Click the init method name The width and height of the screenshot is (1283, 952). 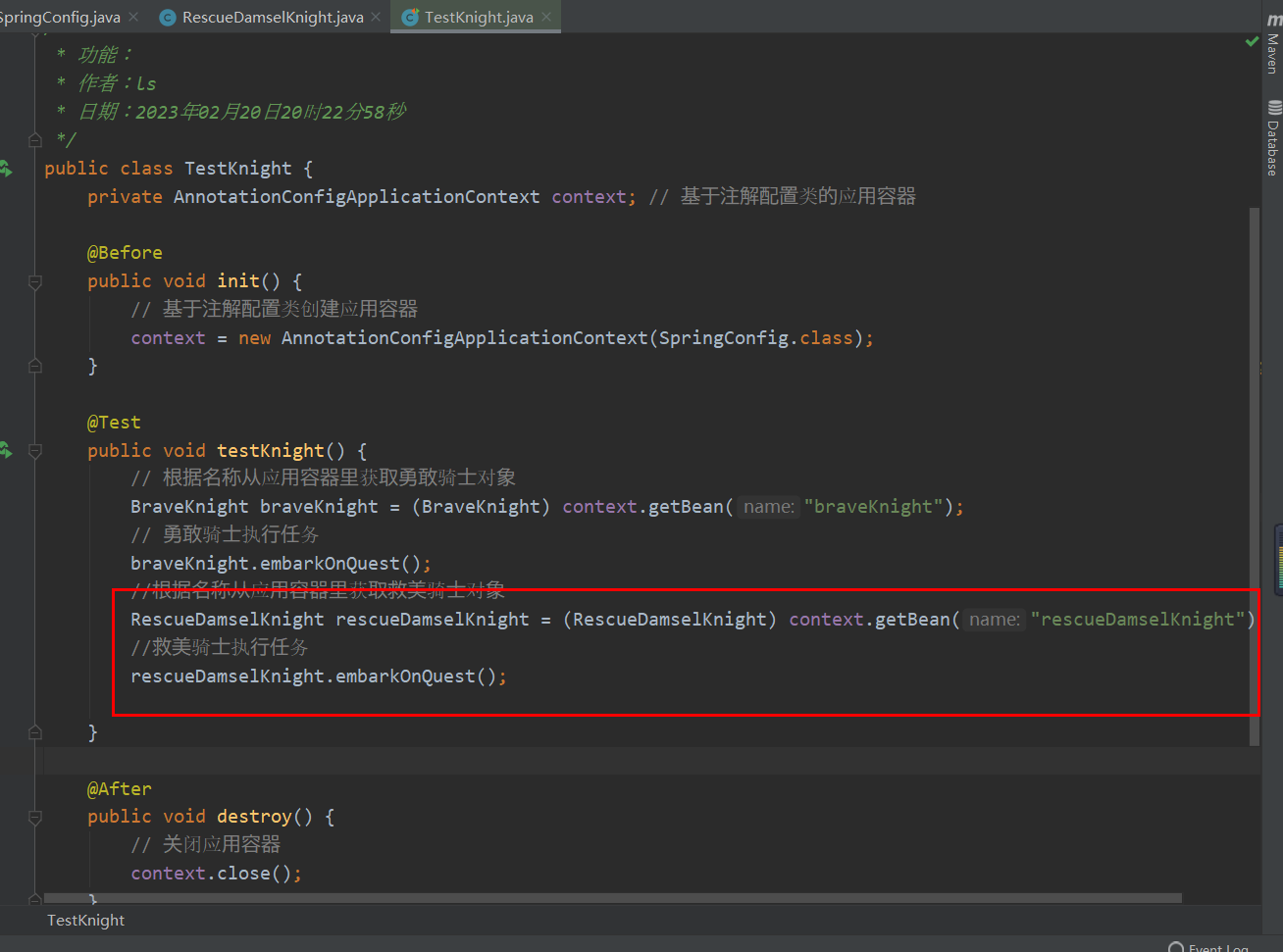[238, 281]
